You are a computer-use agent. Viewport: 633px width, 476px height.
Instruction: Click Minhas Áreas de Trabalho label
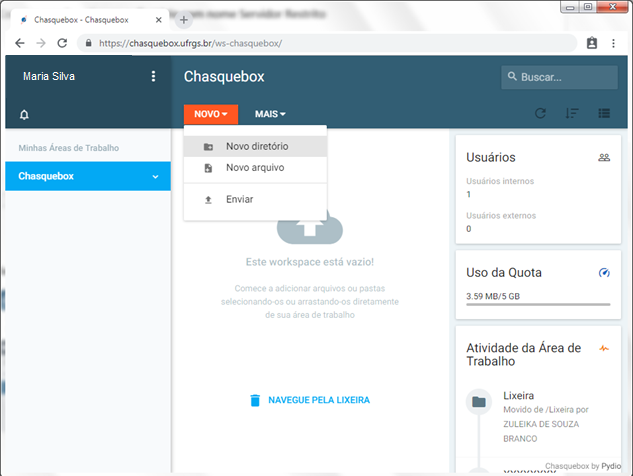click(69, 148)
